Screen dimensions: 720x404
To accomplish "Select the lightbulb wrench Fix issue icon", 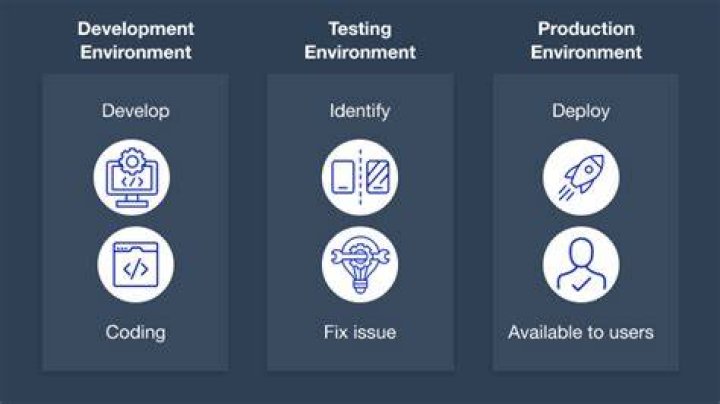I will [360, 264].
